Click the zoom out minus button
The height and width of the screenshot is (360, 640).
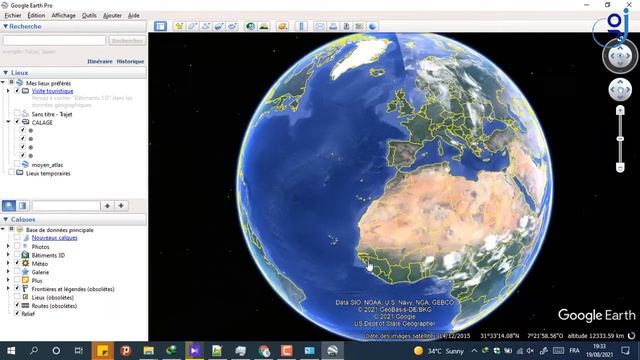620,167
